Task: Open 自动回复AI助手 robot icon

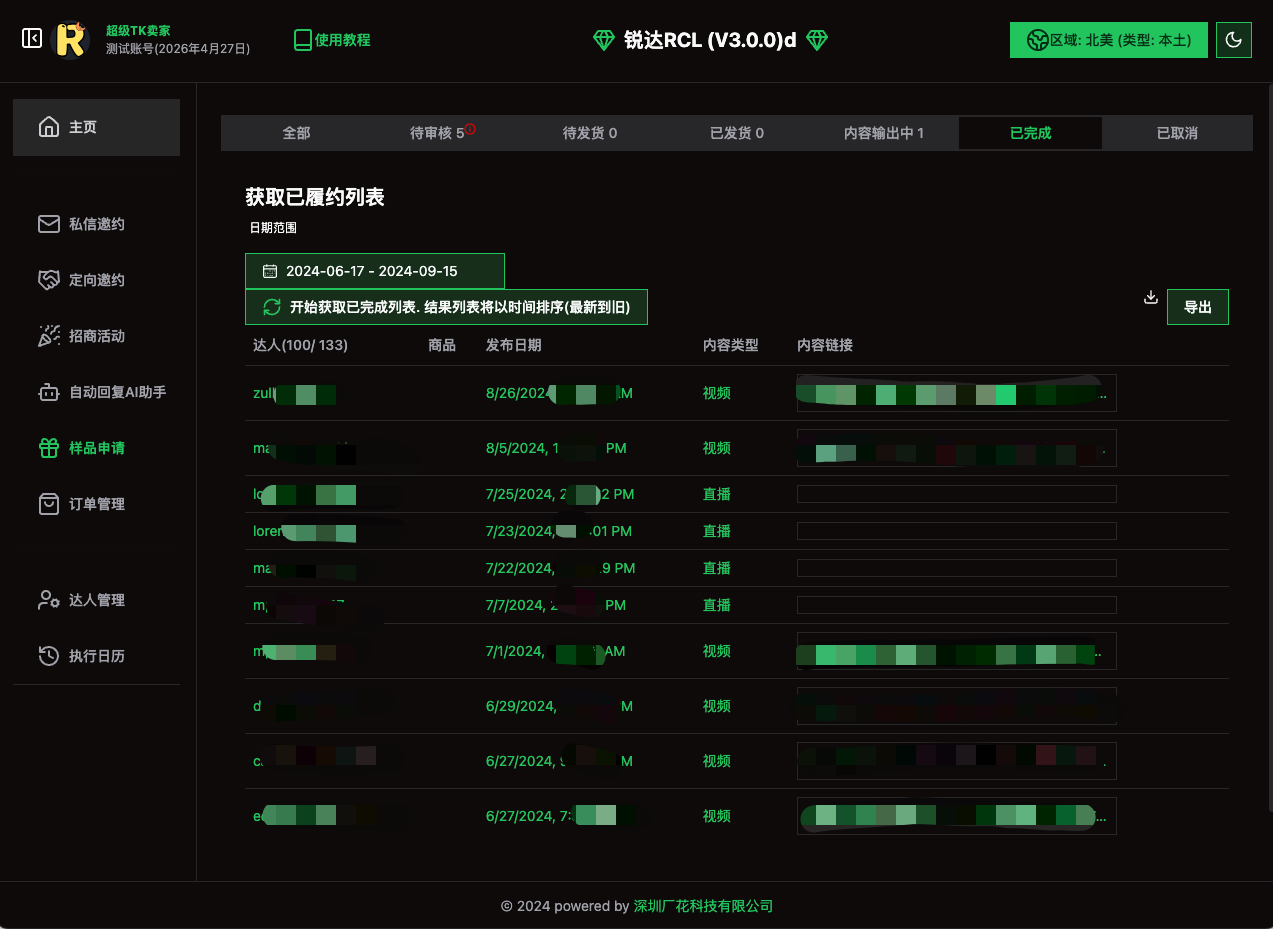Action: (x=49, y=392)
